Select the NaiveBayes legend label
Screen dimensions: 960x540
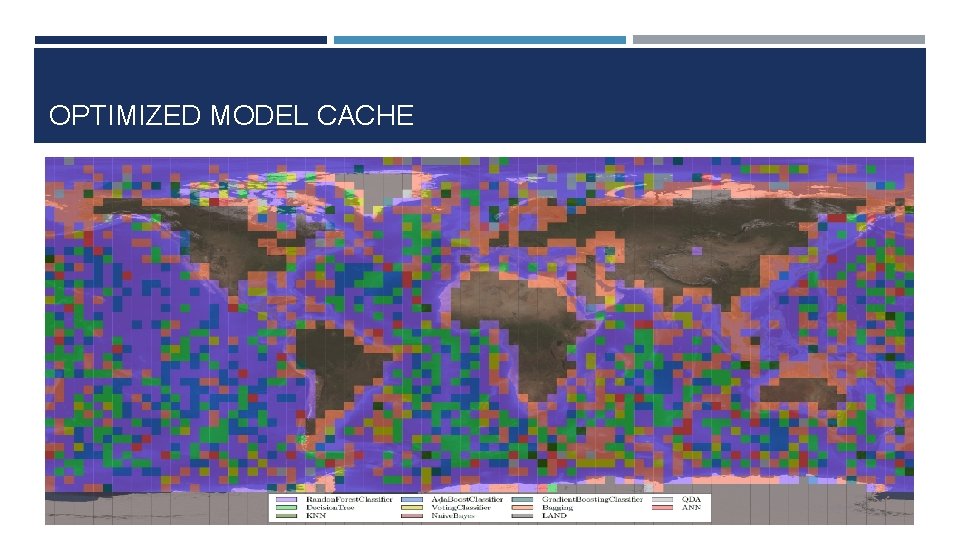pyautogui.click(x=453, y=516)
